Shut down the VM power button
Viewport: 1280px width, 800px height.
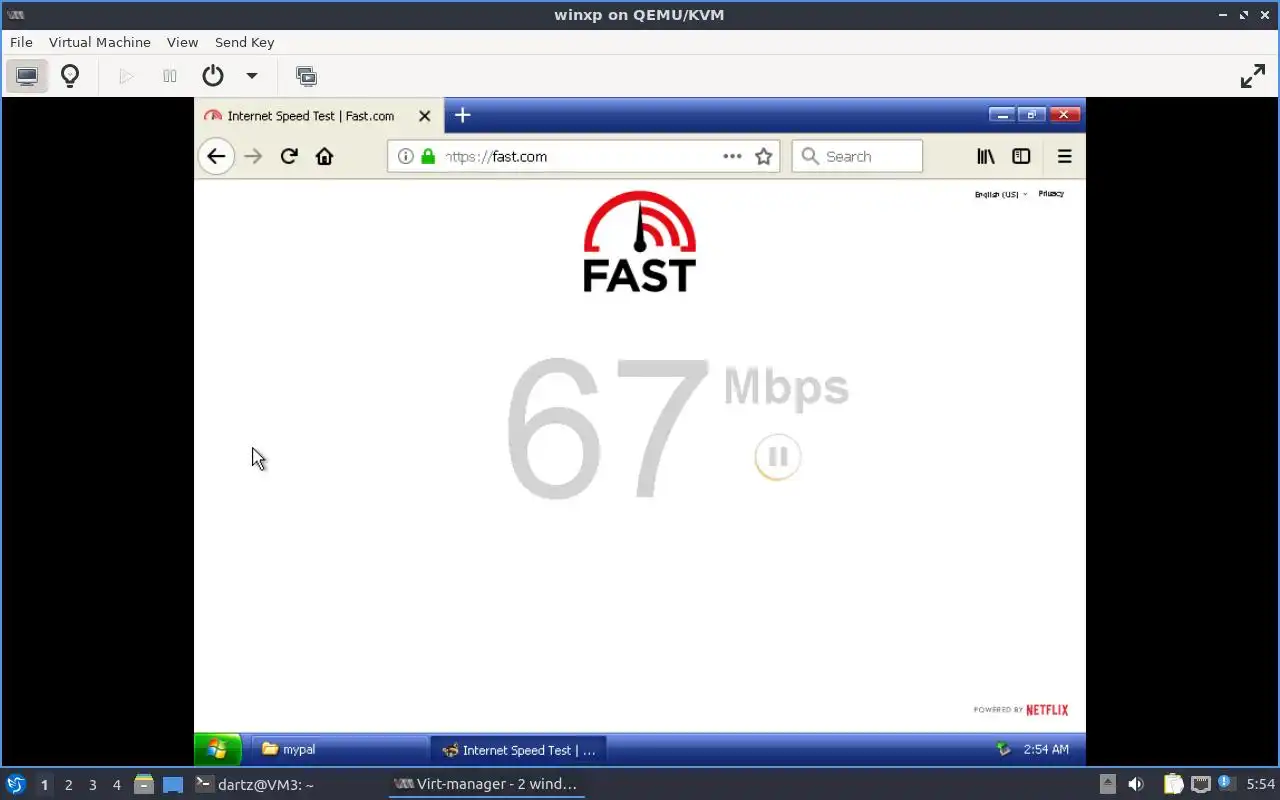coord(212,76)
